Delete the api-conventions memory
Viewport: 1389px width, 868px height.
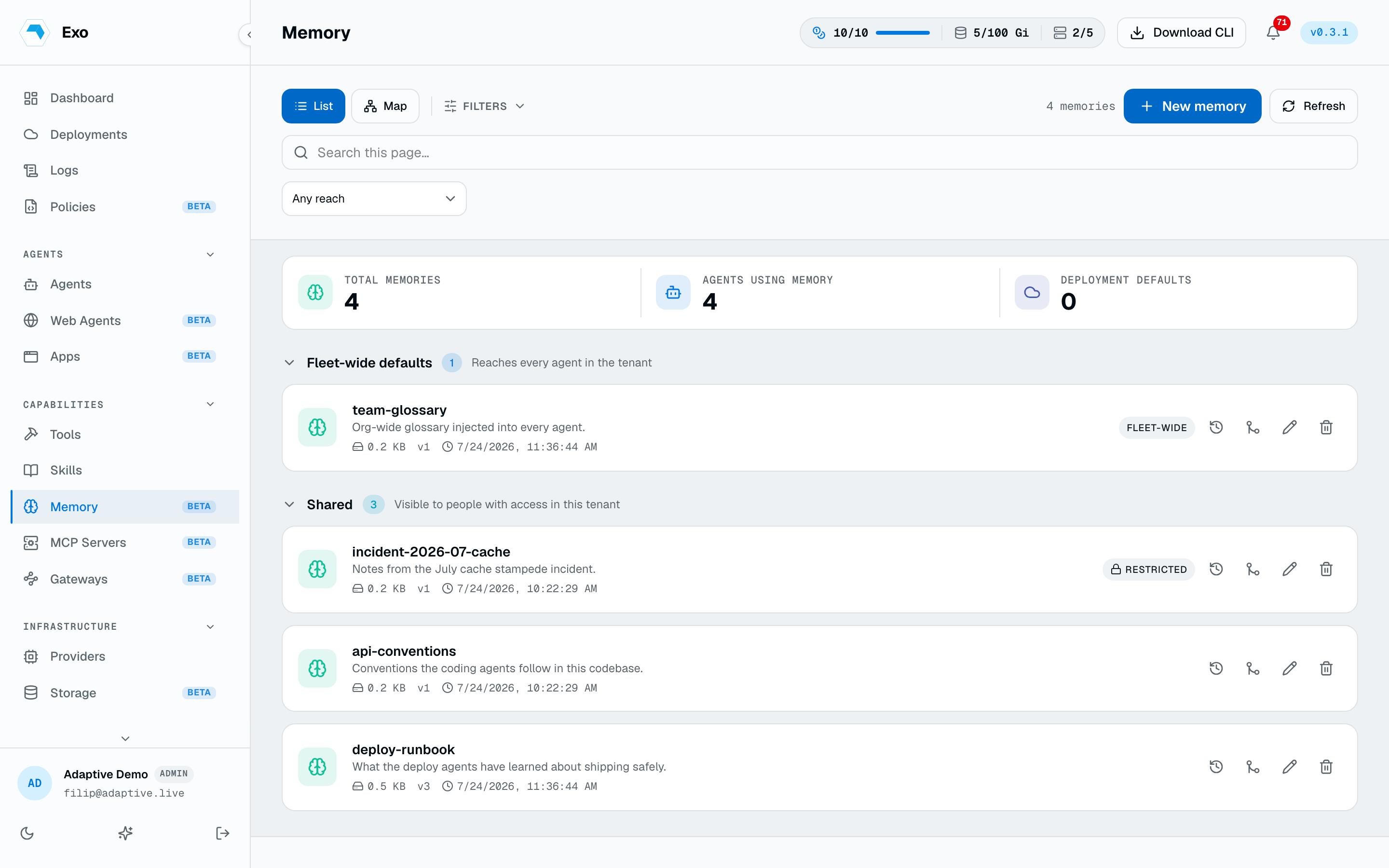pyautogui.click(x=1326, y=668)
